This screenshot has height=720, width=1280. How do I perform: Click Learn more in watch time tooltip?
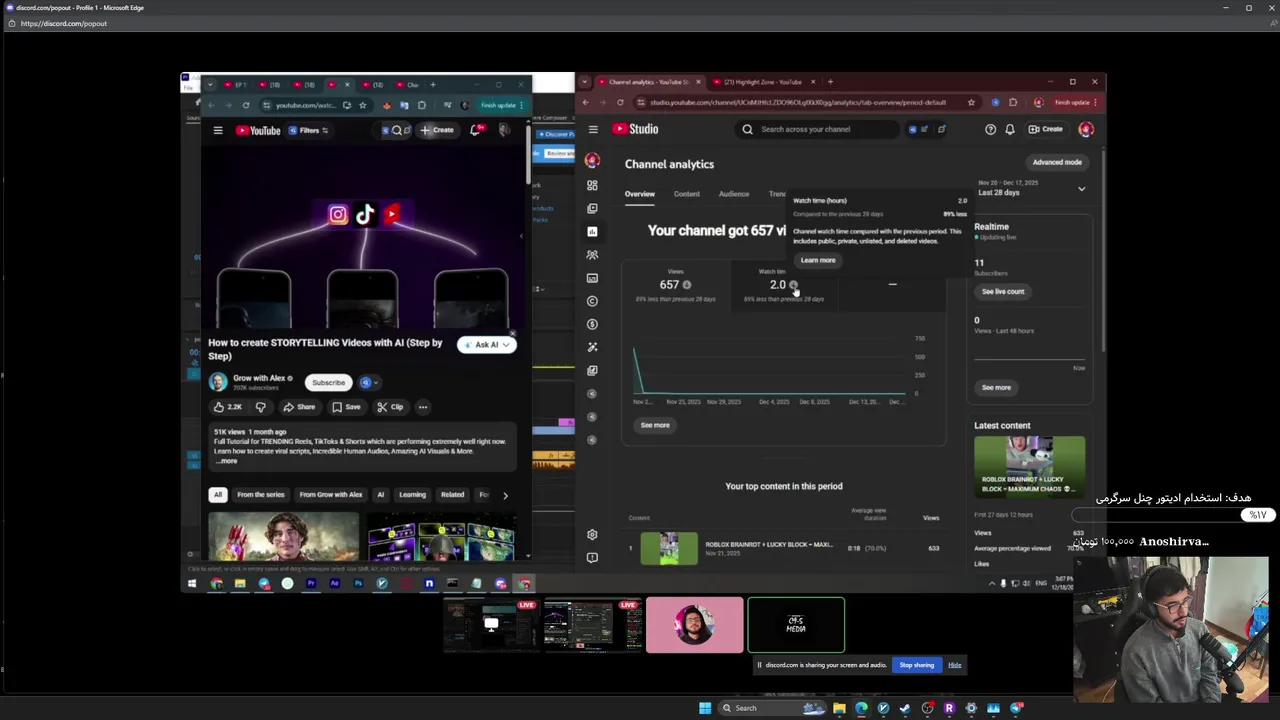pos(818,260)
